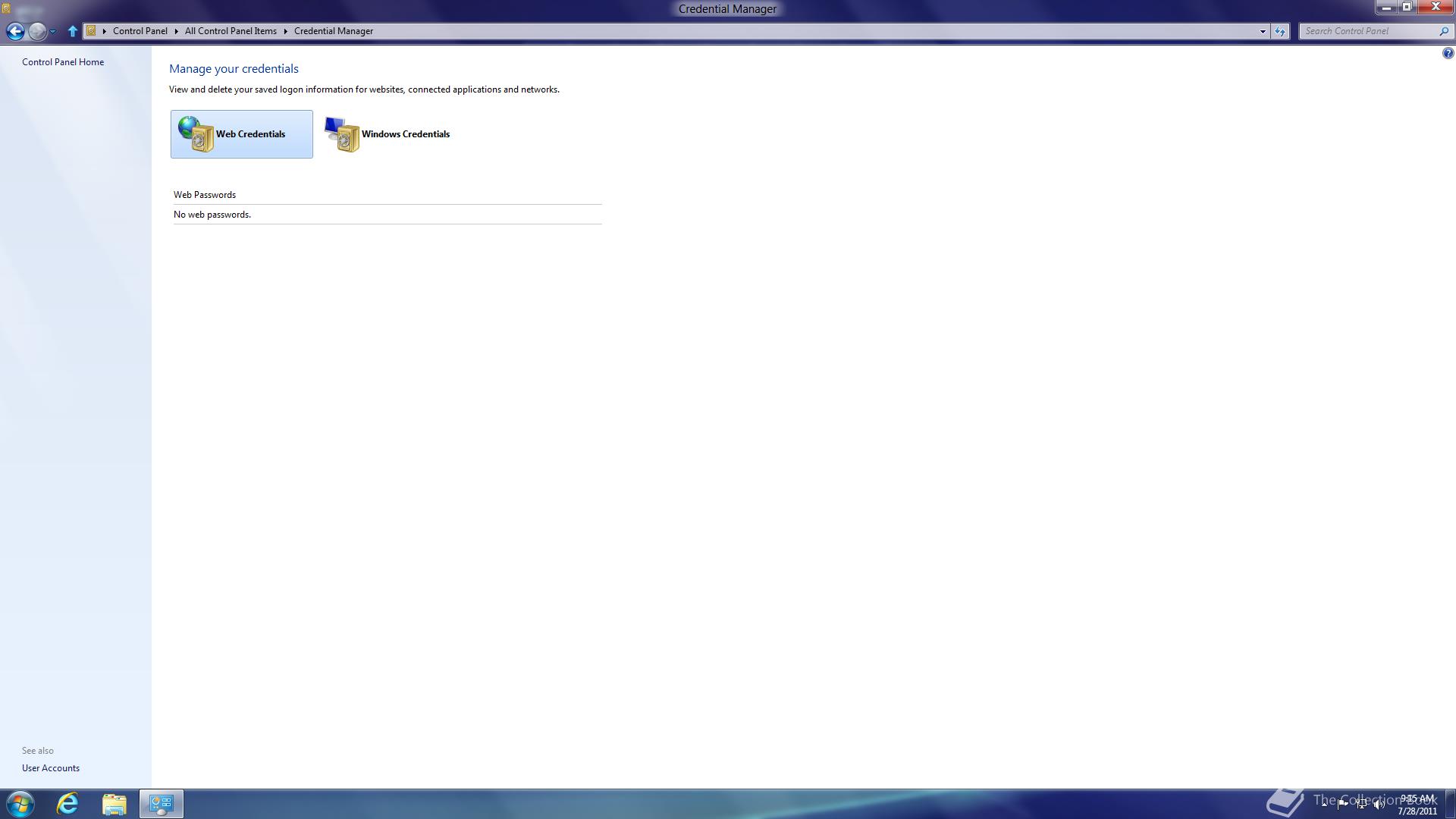This screenshot has width=1456, height=819.
Task: Open the recent pages dropdown arrow
Action: point(52,32)
